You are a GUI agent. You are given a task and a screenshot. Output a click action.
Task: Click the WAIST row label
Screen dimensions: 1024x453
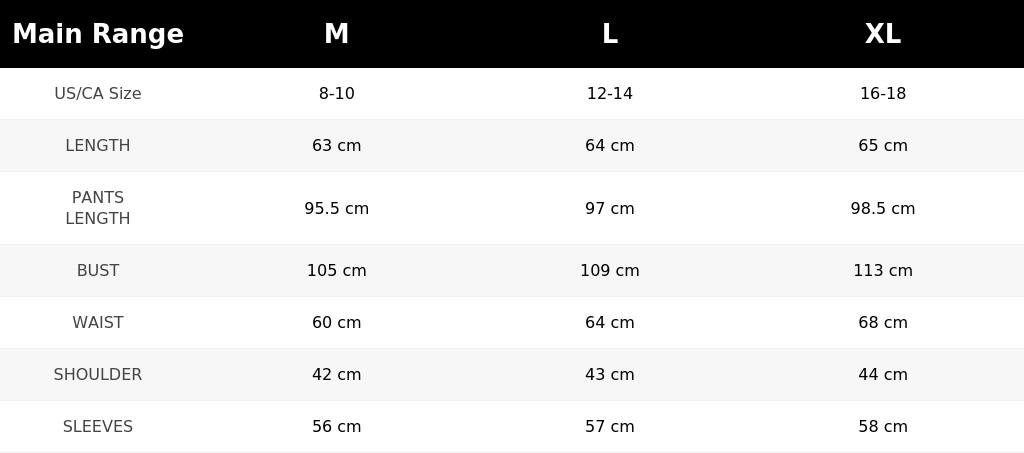tap(98, 322)
